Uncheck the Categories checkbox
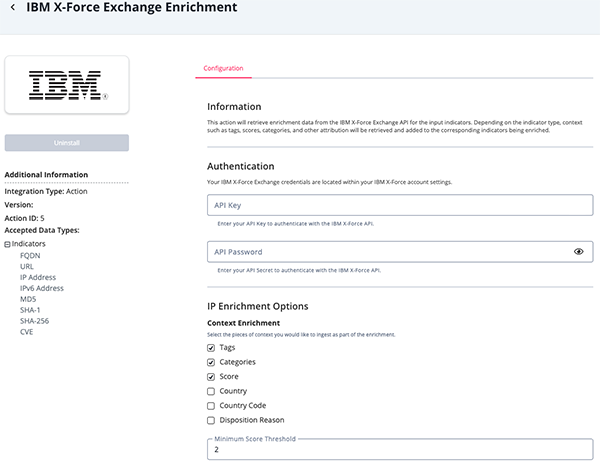This screenshot has width=600, height=463. tap(211, 362)
